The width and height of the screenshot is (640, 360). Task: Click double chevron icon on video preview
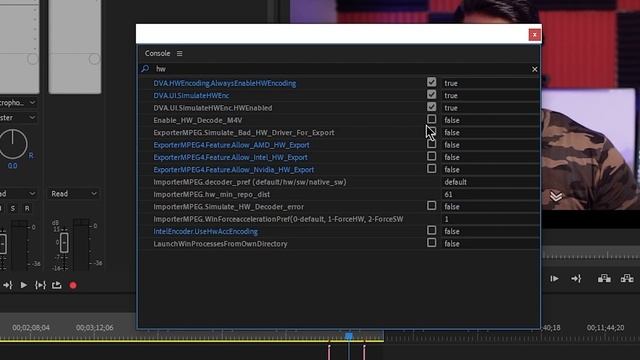pyautogui.click(x=556, y=197)
